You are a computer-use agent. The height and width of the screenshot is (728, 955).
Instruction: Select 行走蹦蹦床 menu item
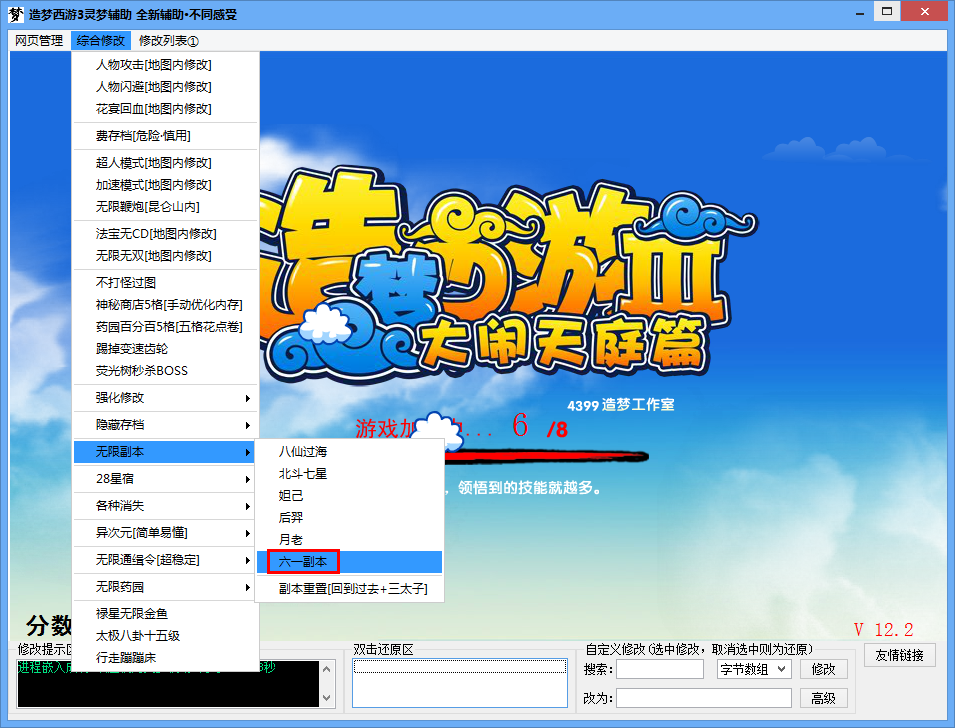(166, 657)
